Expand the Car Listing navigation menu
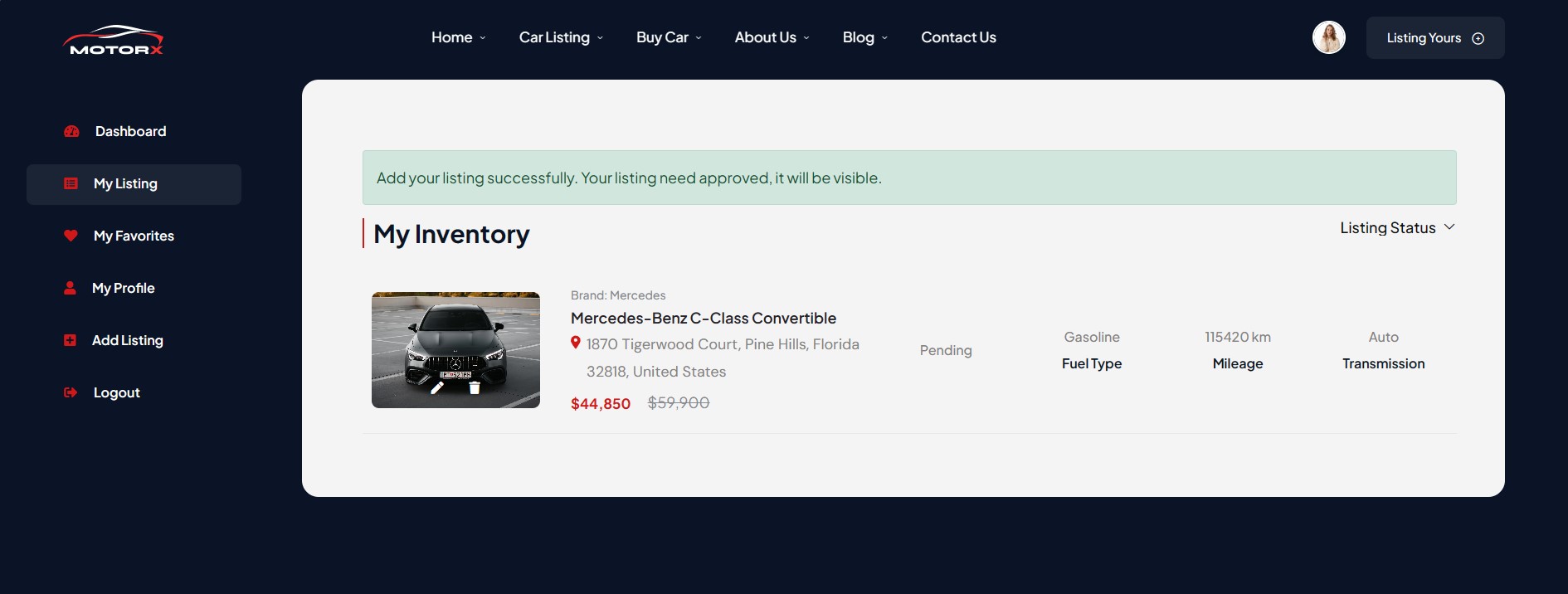Viewport: 1568px width, 594px height. 561,37
